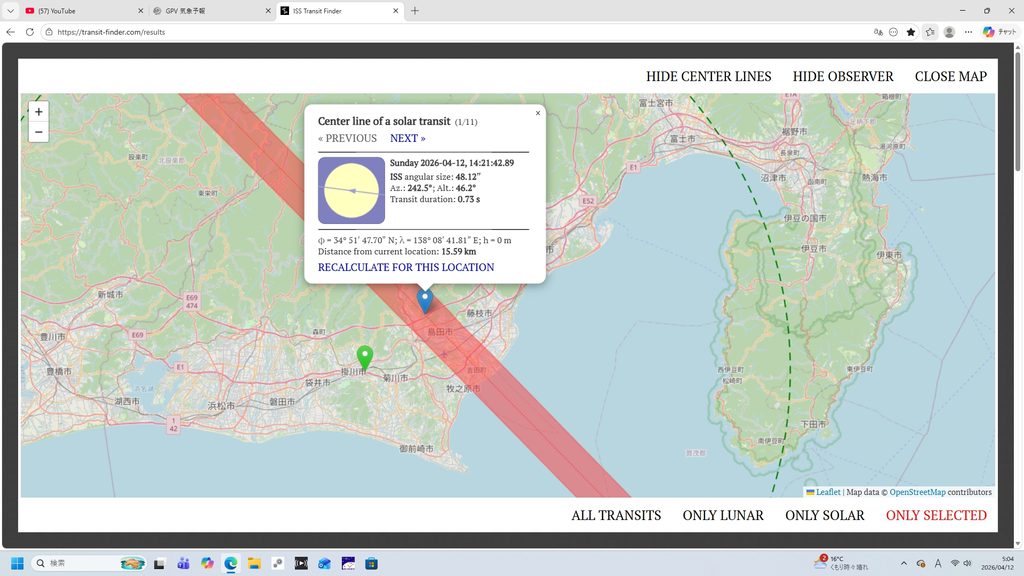This screenshot has width=1024, height=576.
Task: Open the weather widget 16°C
Action: (x=841, y=563)
